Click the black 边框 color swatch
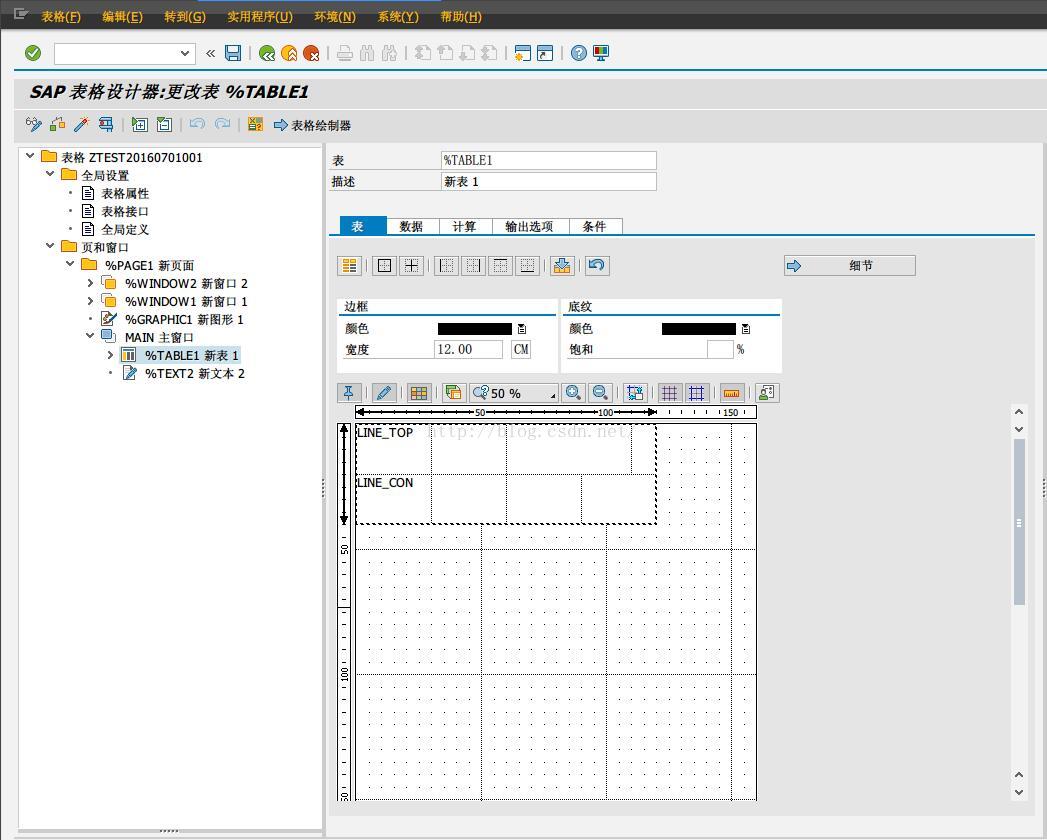 point(475,329)
